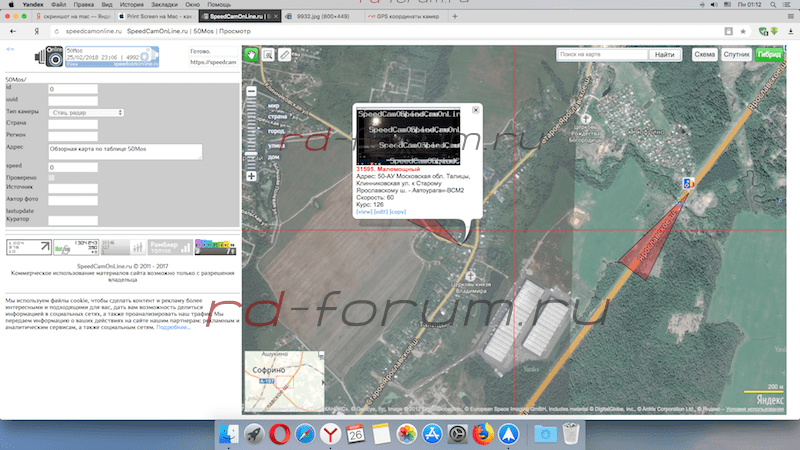800x450 pixels.
Task: Activate the zoom-to-area magnifier map tool
Action: coord(268,55)
